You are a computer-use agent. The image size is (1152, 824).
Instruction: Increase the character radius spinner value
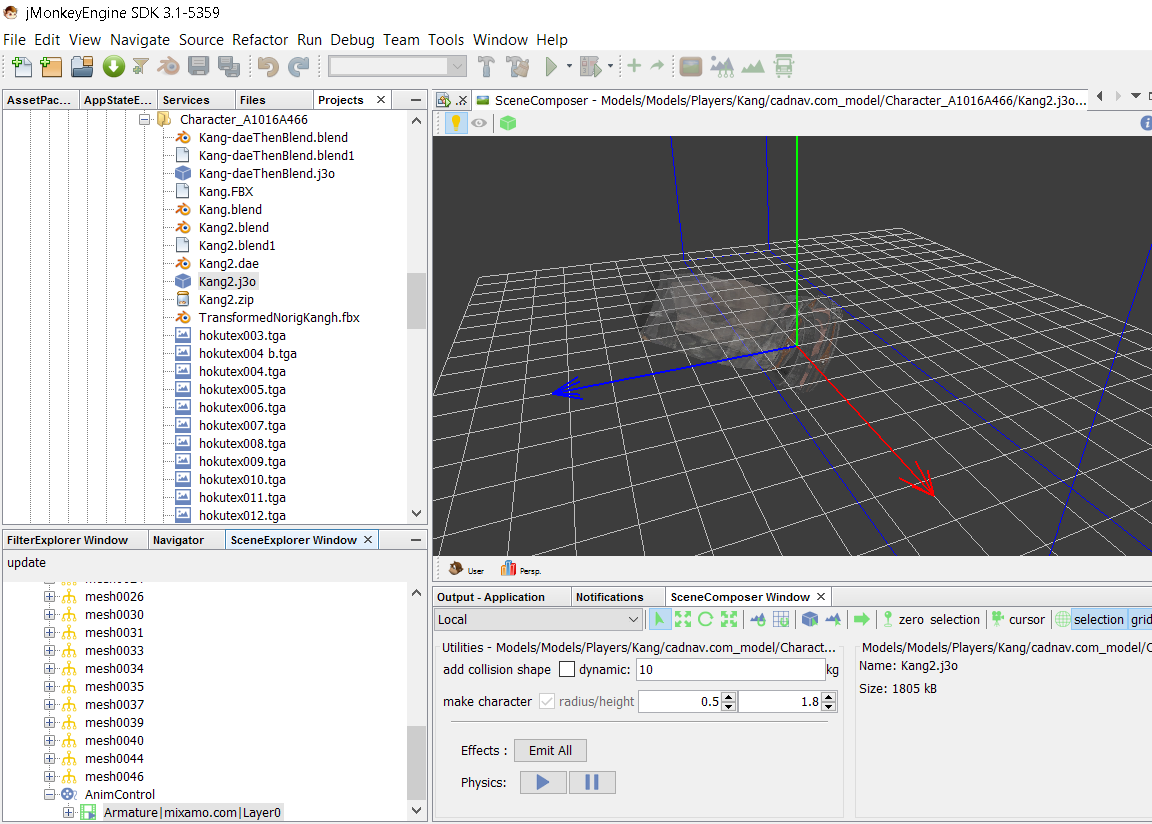coord(728,697)
